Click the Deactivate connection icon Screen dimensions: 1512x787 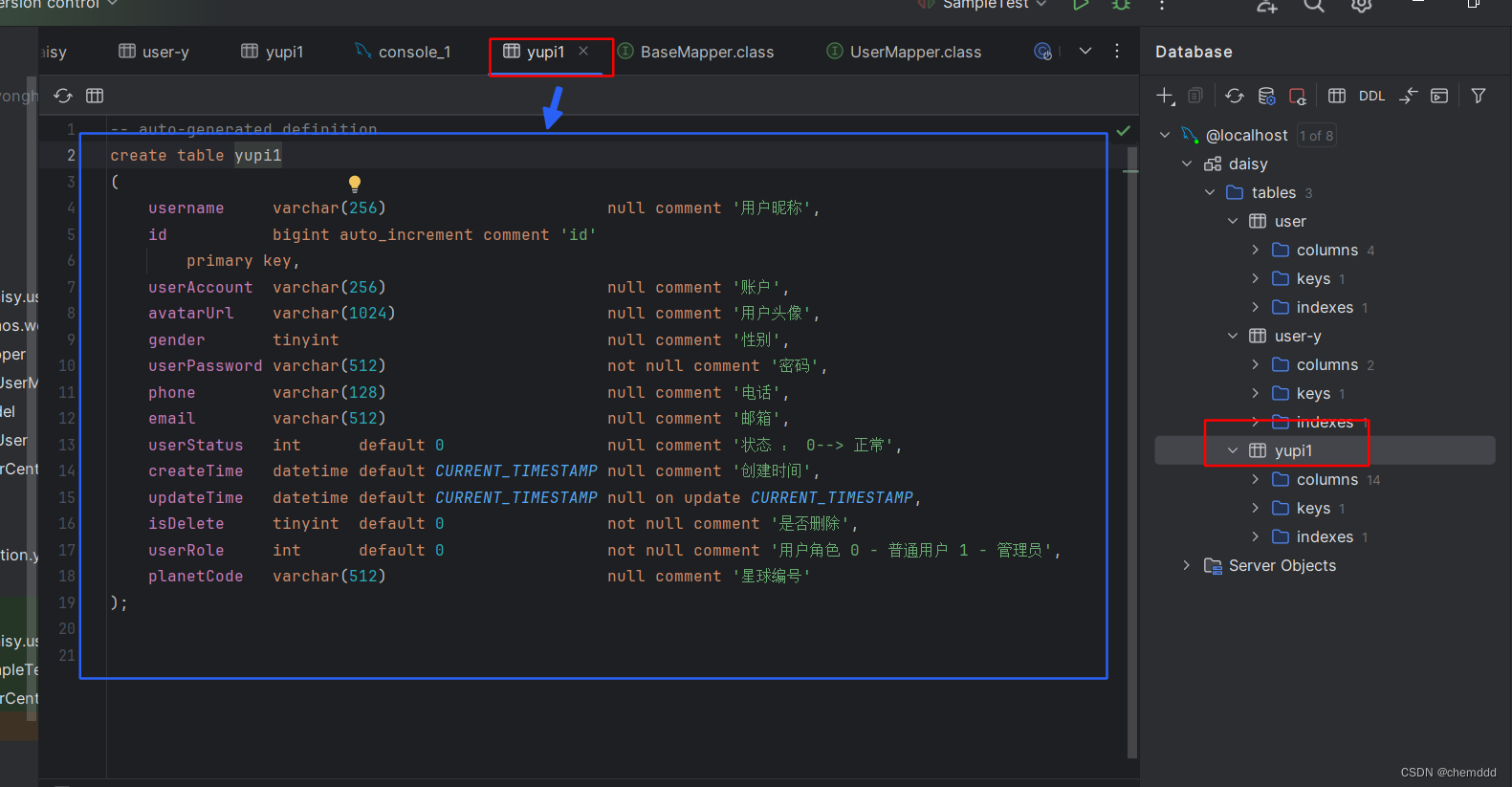(1298, 96)
